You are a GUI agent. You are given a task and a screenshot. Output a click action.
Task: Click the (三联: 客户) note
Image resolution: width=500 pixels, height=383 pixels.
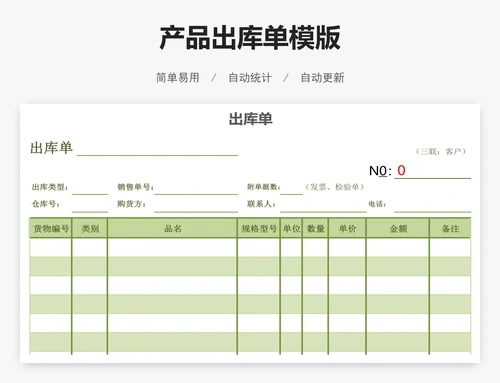(x=441, y=152)
